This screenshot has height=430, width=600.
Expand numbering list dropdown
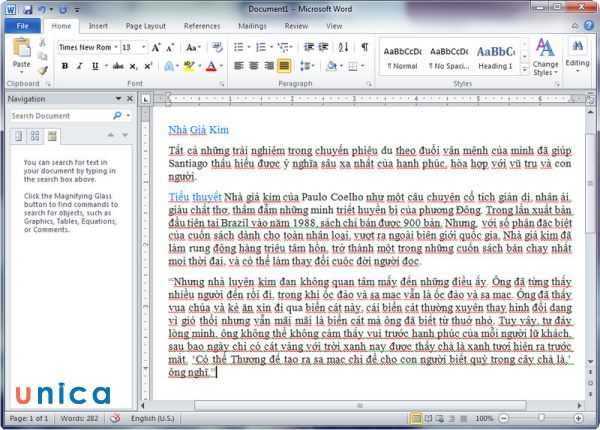point(271,47)
